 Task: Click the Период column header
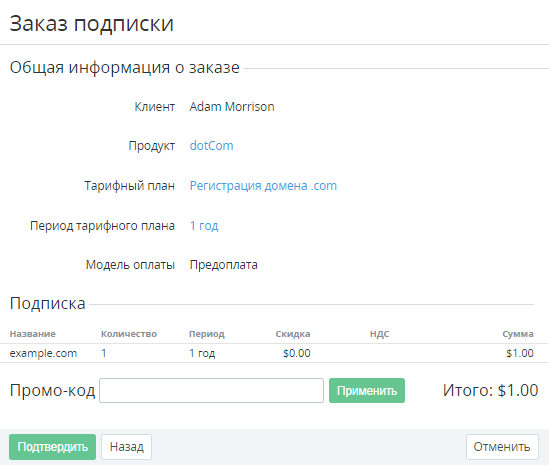[x=207, y=334]
